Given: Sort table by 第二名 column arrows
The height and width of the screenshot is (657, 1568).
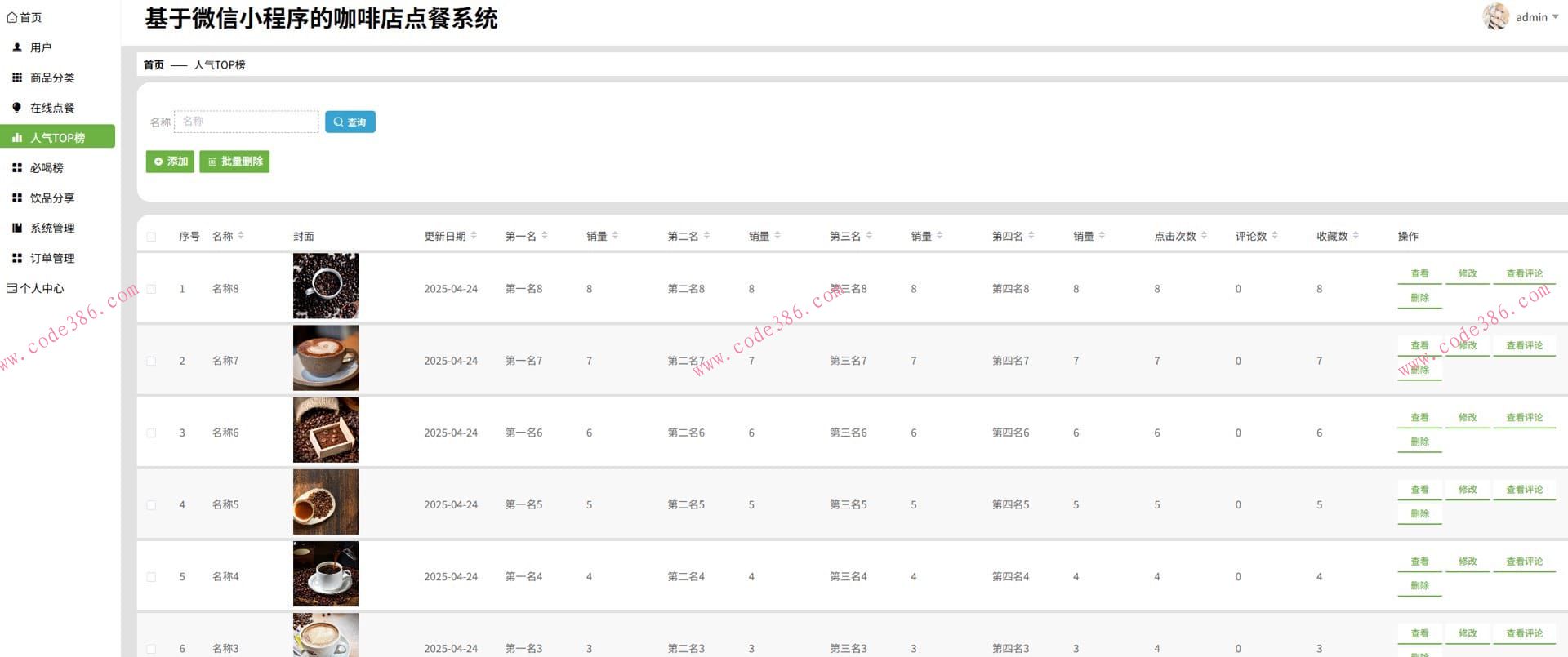Looking at the screenshot, I should point(706,236).
